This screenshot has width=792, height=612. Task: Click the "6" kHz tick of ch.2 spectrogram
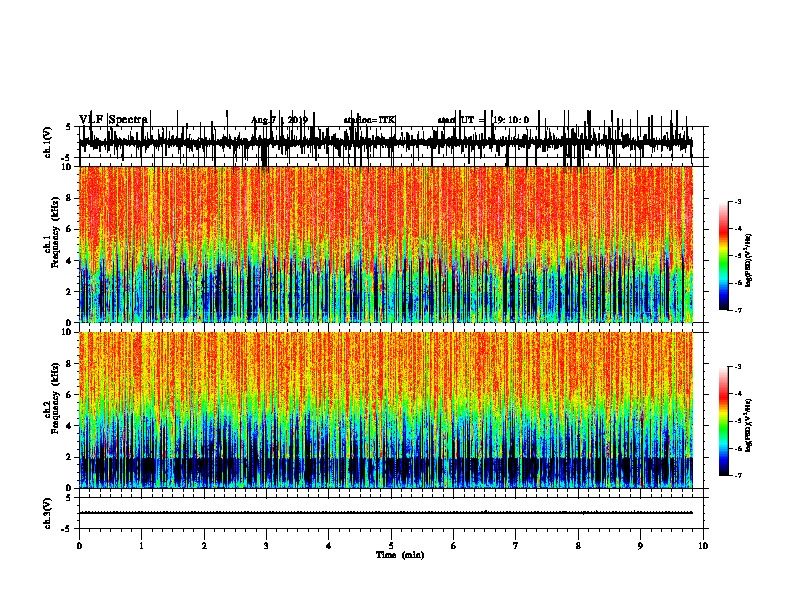[70, 395]
